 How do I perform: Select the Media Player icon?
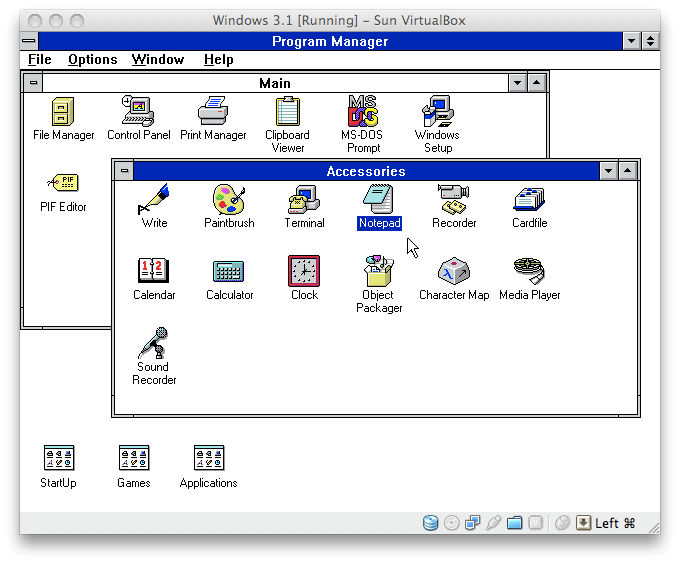pos(529,271)
